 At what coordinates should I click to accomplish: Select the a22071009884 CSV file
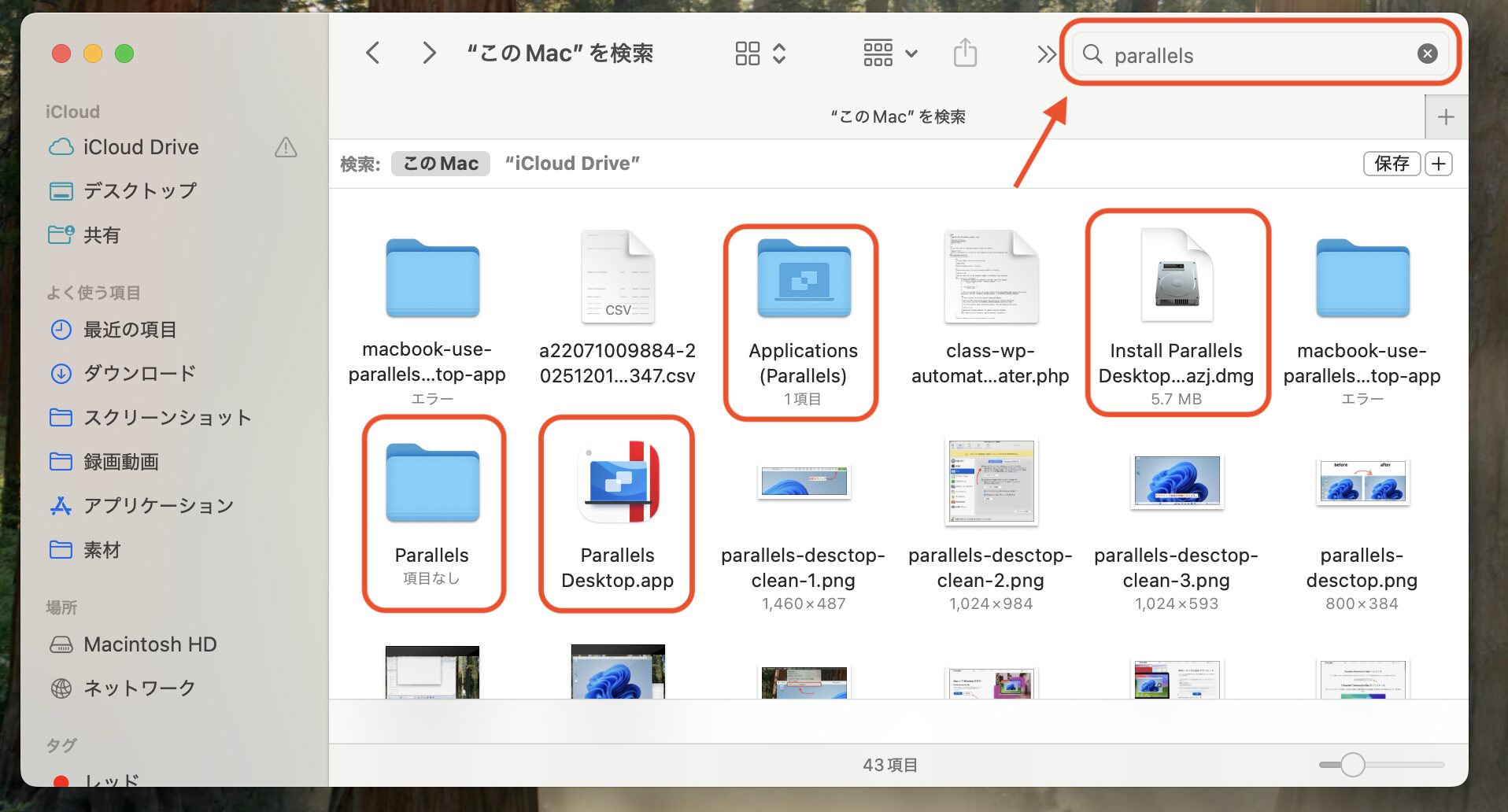[x=617, y=278]
